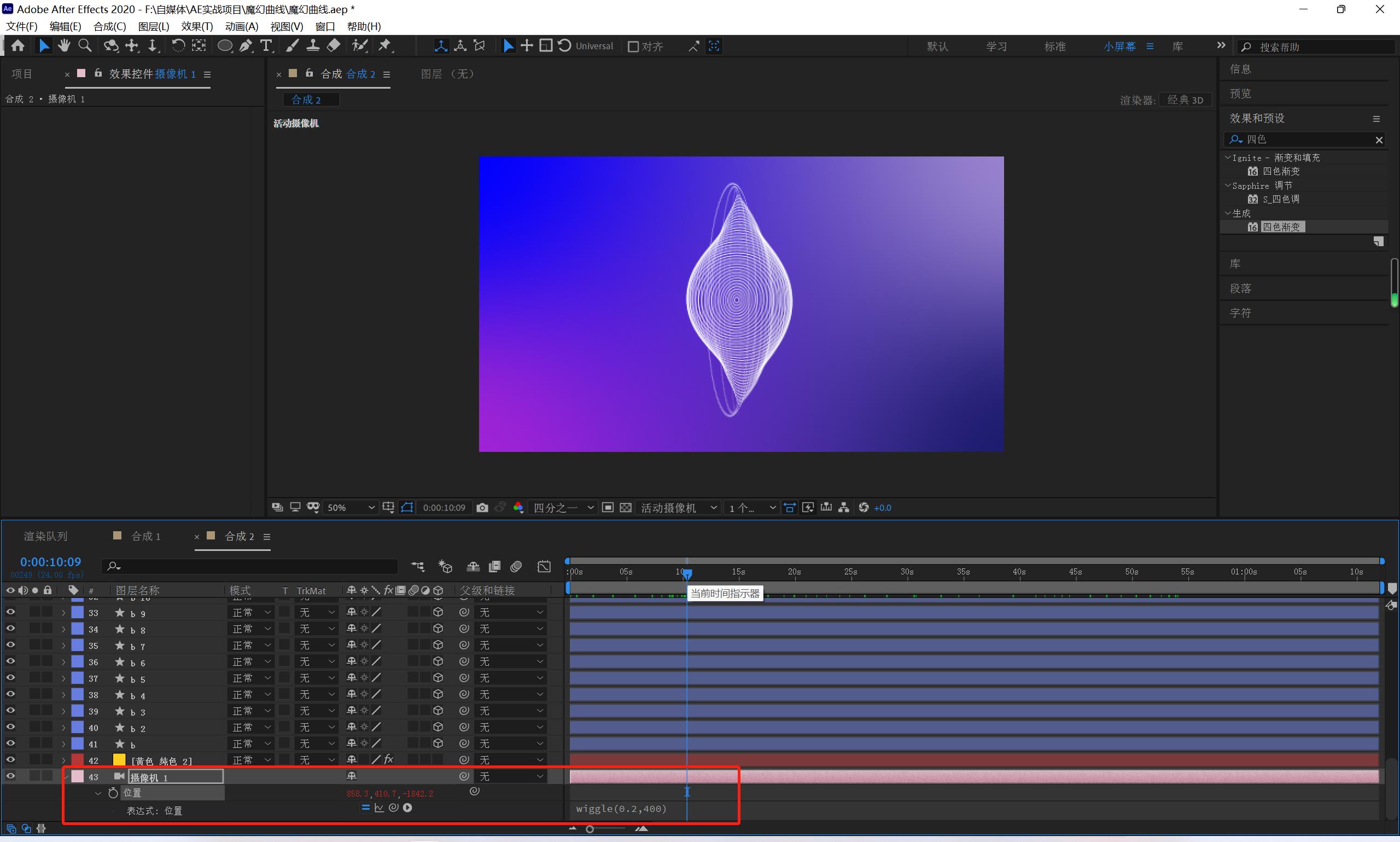
Task: Select the Hand tool
Action: [x=64, y=46]
